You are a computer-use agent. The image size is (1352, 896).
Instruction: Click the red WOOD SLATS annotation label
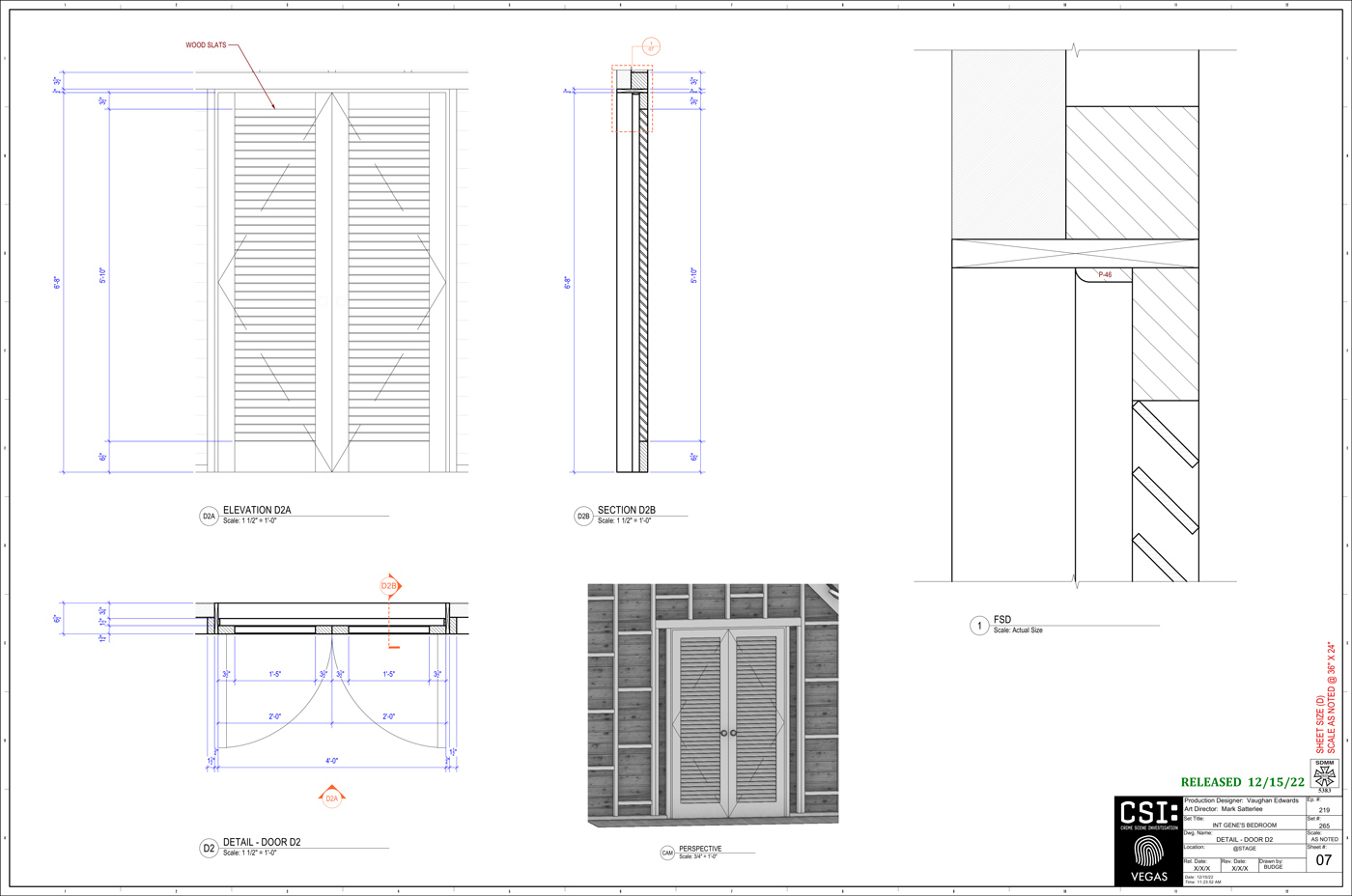click(x=206, y=45)
